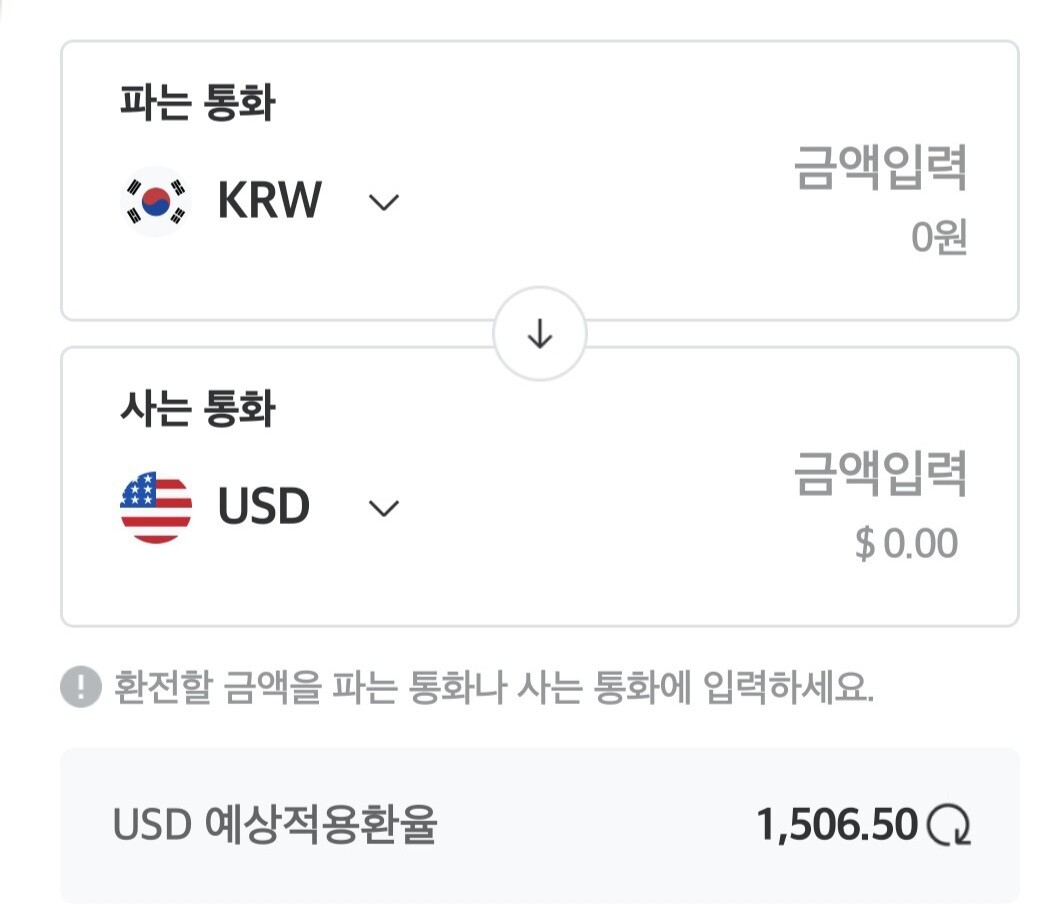Refresh the USD exchange rate
The width and height of the screenshot is (1051, 924).
coord(948,825)
